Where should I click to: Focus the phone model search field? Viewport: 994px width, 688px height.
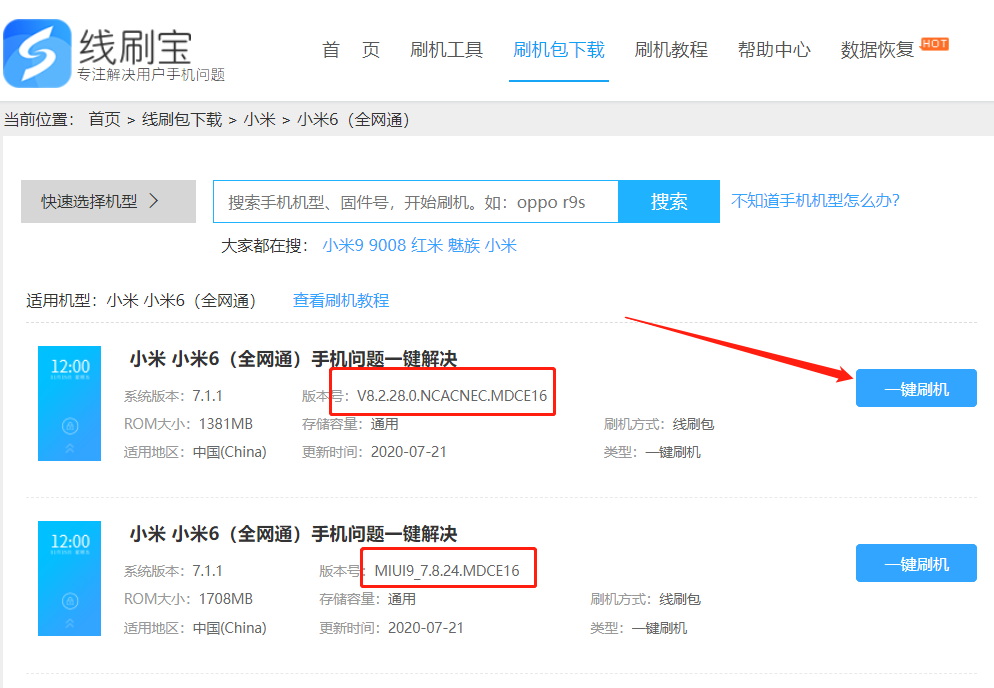point(416,202)
